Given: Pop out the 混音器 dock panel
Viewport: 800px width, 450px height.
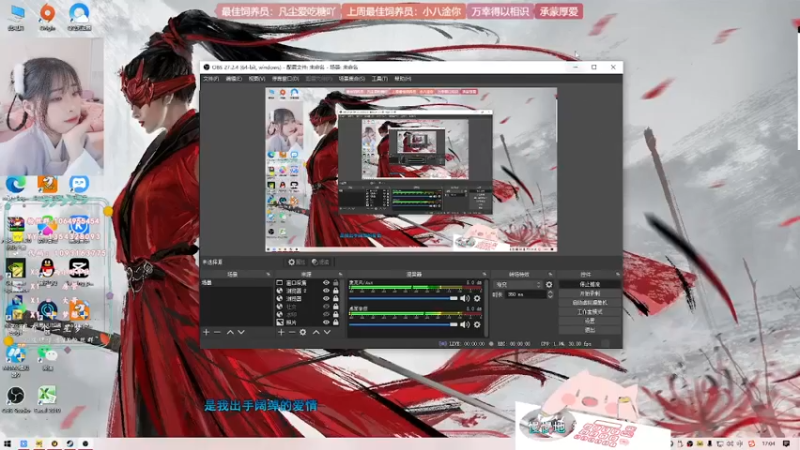Looking at the screenshot, I should click(x=484, y=274).
